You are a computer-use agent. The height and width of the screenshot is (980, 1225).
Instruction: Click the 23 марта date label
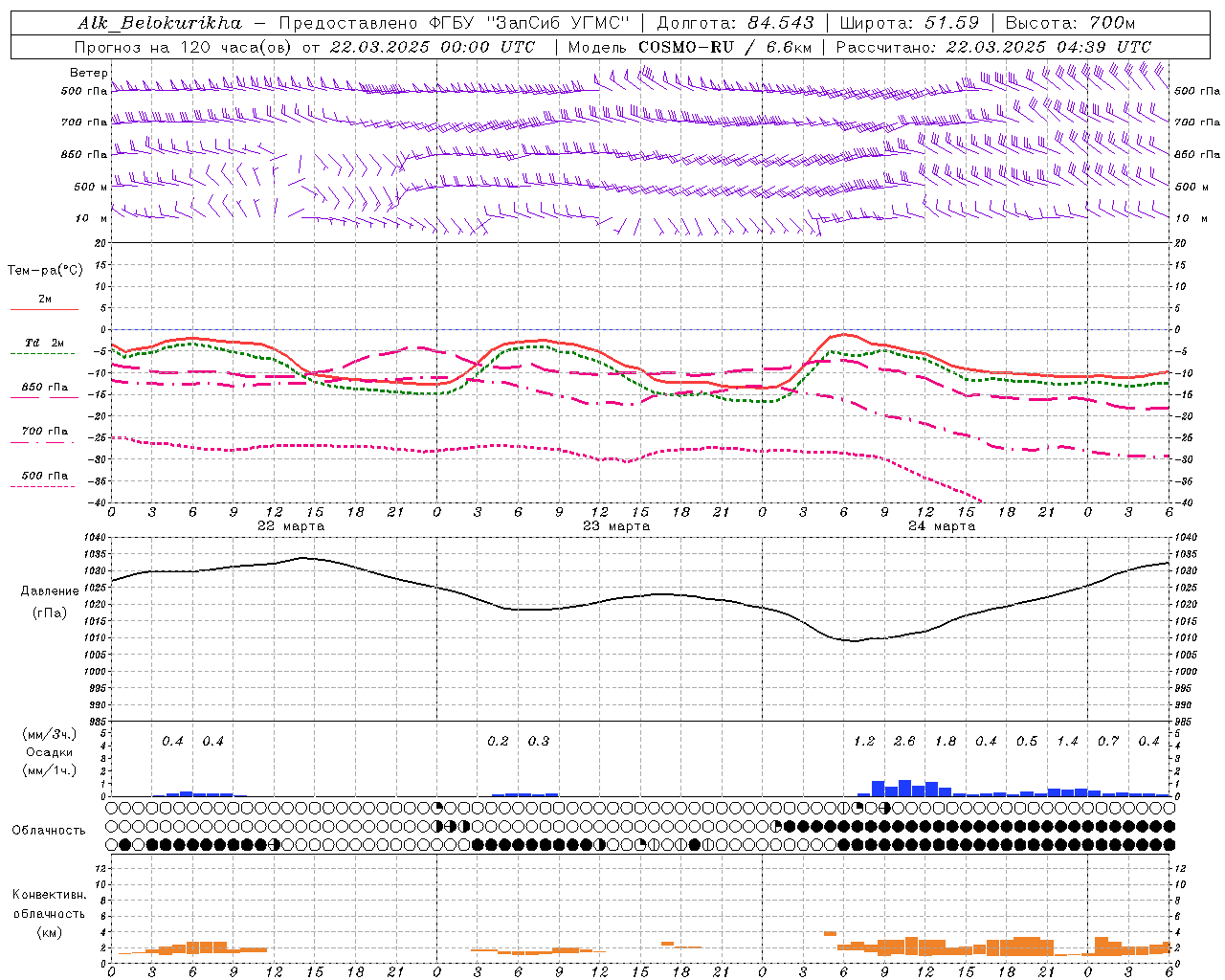click(616, 526)
